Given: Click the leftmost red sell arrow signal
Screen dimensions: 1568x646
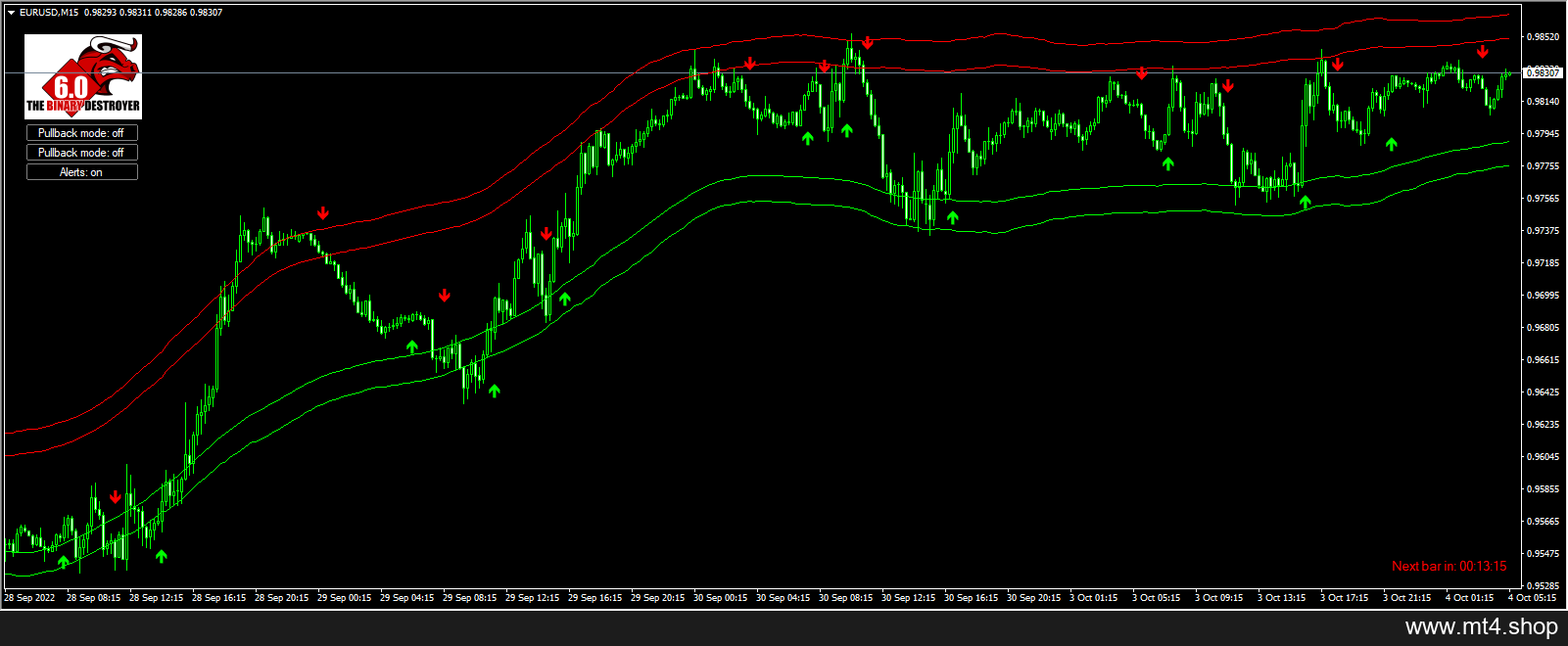Looking at the screenshot, I should [x=116, y=497].
